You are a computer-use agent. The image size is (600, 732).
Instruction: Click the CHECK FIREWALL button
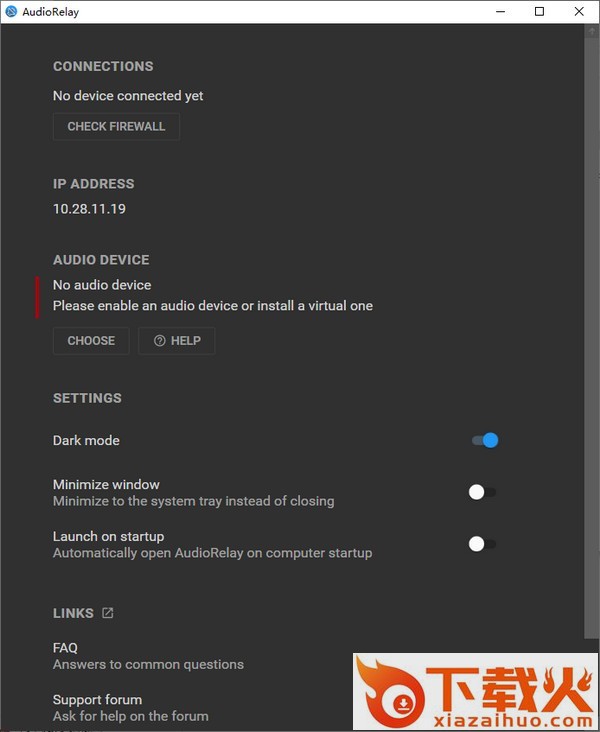pos(116,127)
